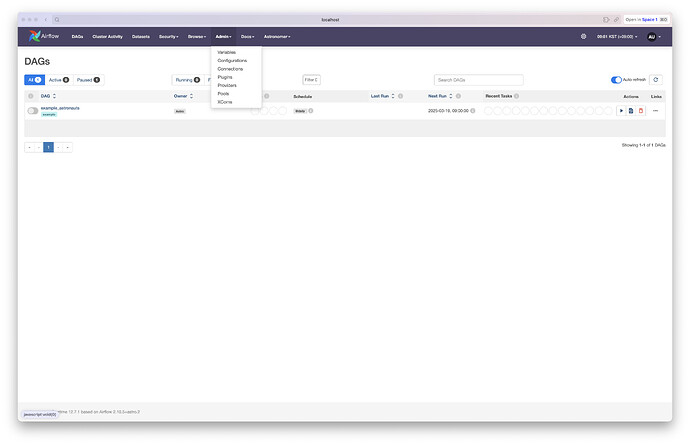The image size is (690, 444).
Task: Click the info icon next to next run date
Action: tap(473, 111)
